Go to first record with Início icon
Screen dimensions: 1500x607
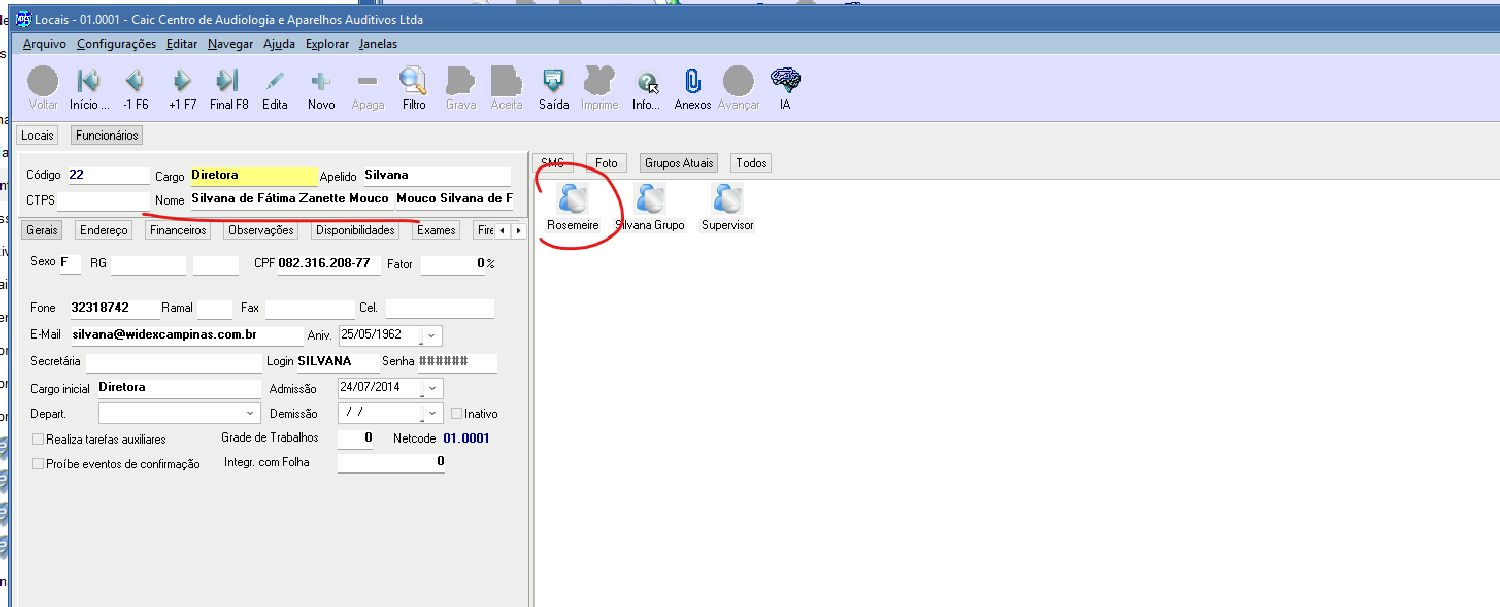click(89, 81)
